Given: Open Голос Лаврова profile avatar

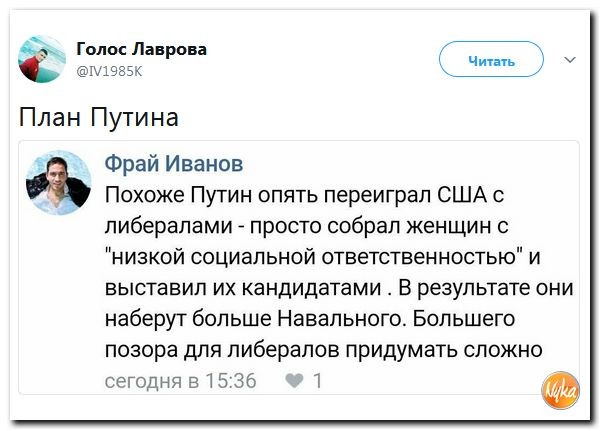Looking at the screenshot, I should tap(42, 60).
